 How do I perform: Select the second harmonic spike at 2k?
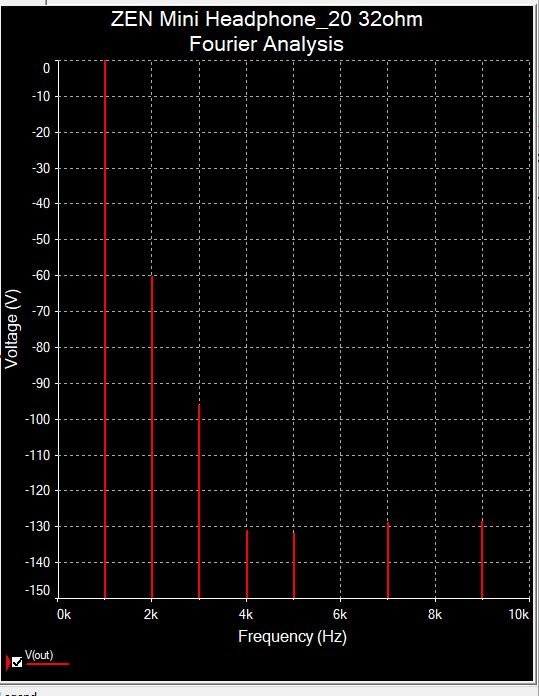(x=152, y=437)
